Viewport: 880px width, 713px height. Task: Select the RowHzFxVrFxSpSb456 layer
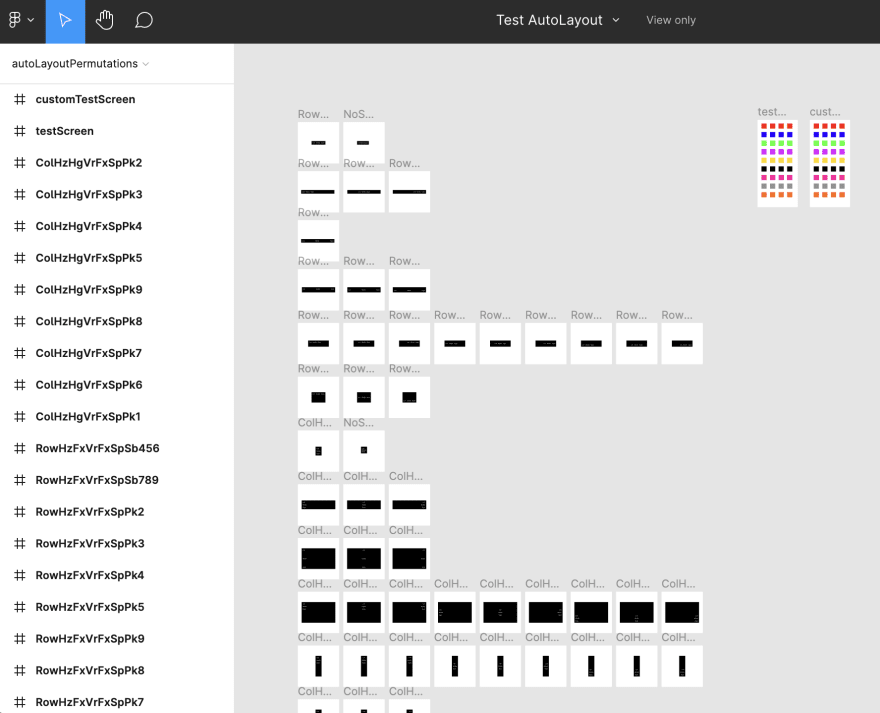pos(117,448)
